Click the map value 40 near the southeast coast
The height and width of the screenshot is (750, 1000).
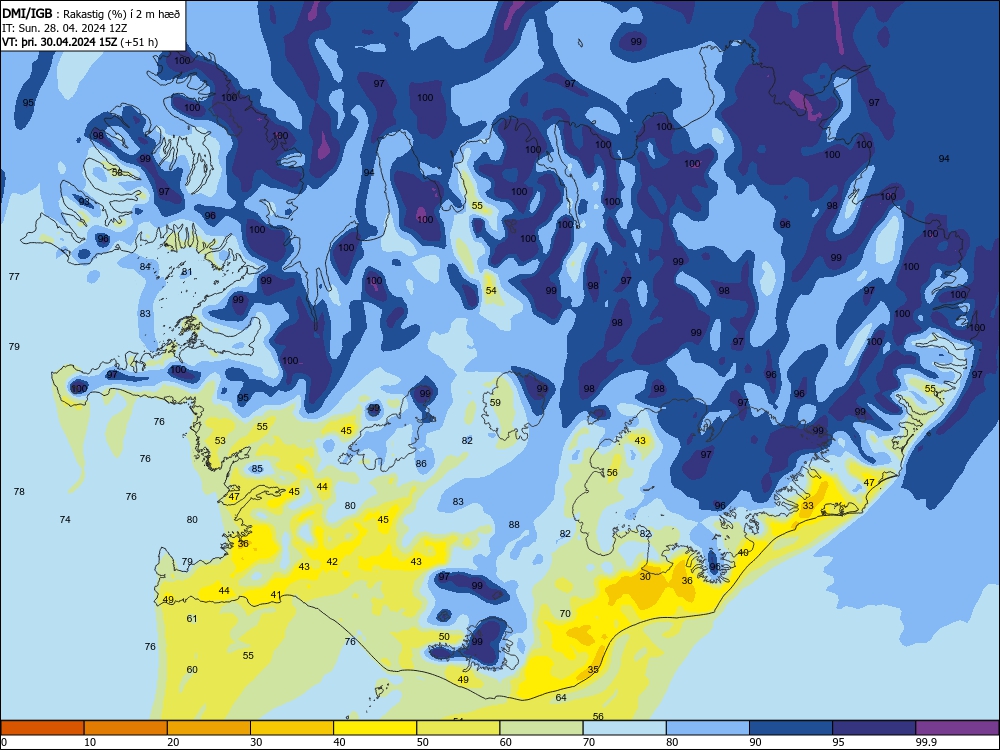743,553
